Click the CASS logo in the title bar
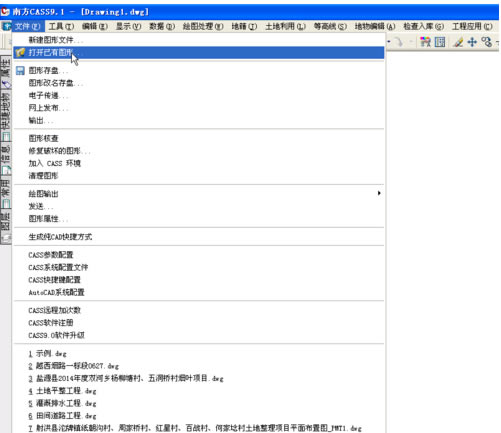Image resolution: width=501 pixels, height=433 pixels. pyautogui.click(x=5, y=12)
